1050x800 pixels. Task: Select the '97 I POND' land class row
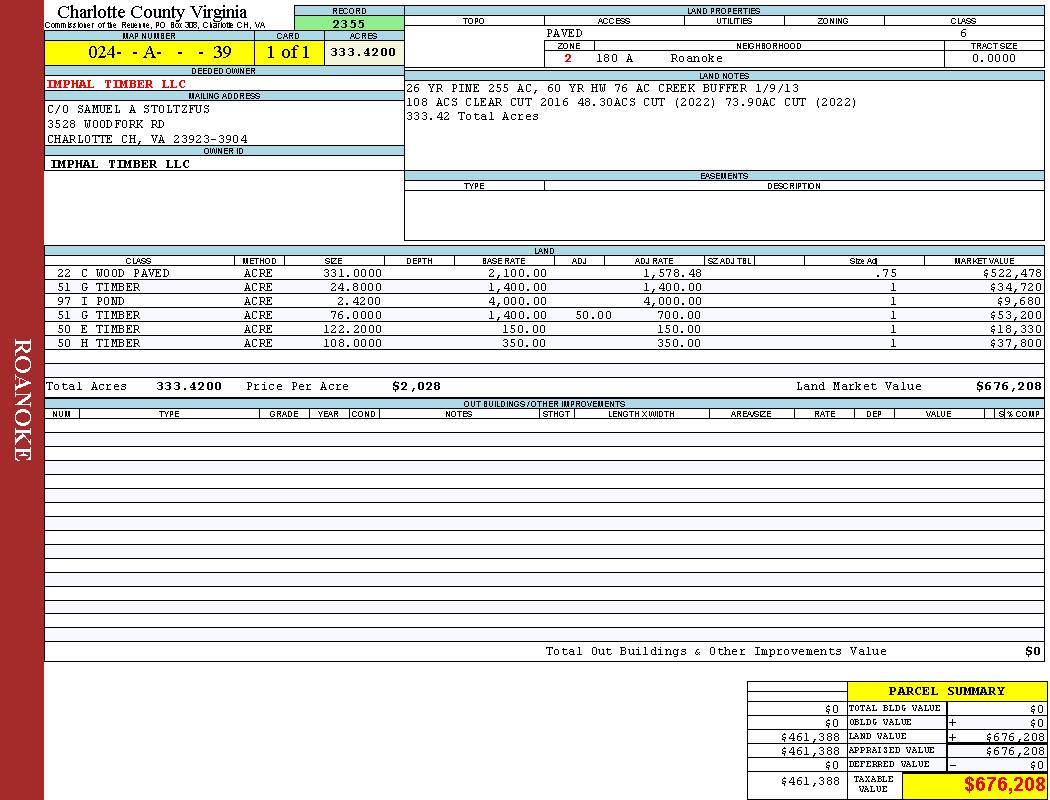pos(90,301)
